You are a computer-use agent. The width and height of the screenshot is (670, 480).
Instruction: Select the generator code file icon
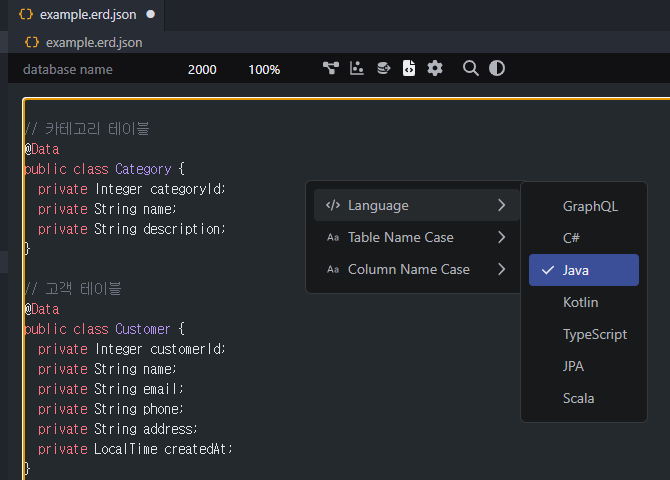[409, 68]
